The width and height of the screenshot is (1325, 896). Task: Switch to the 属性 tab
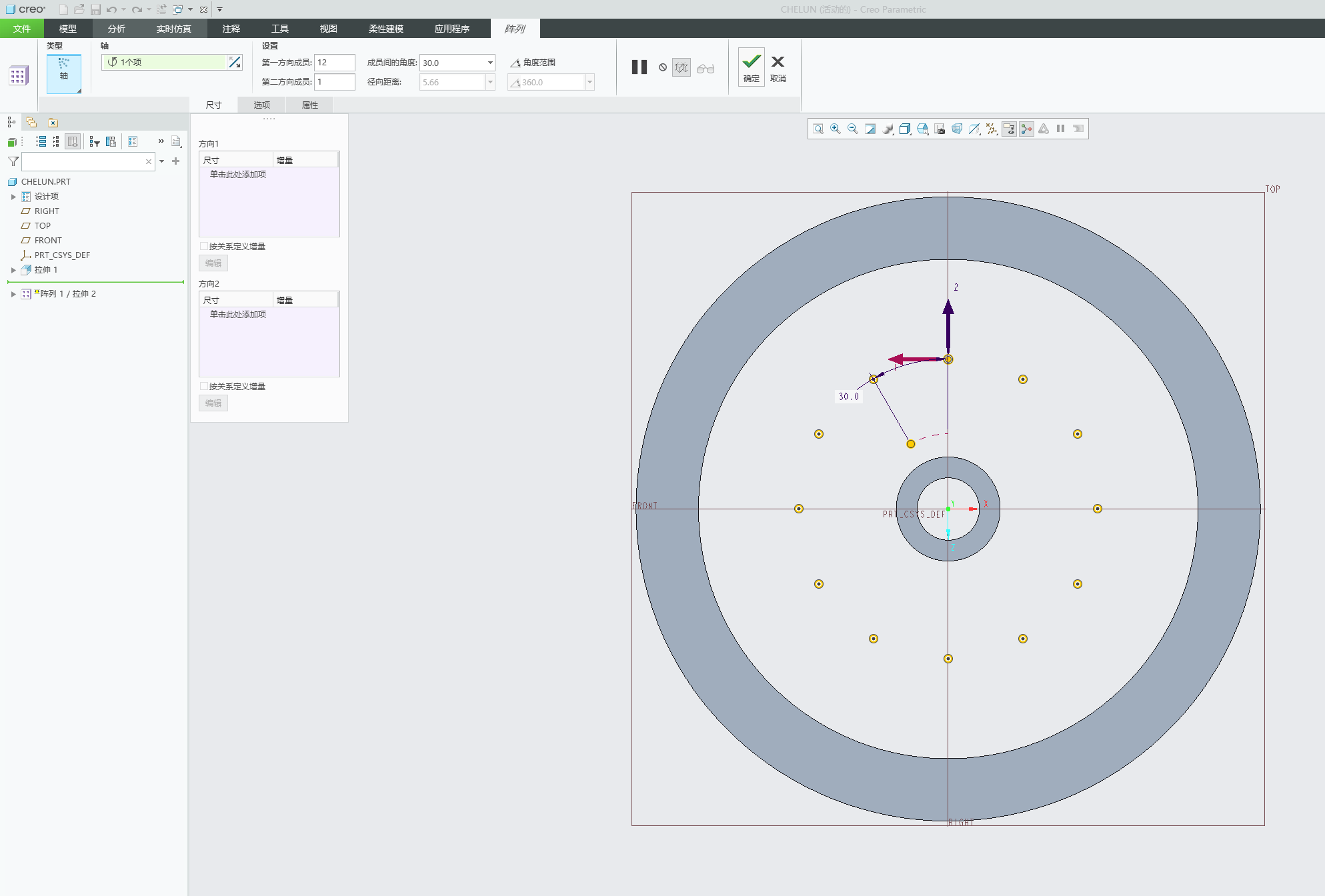click(x=310, y=105)
